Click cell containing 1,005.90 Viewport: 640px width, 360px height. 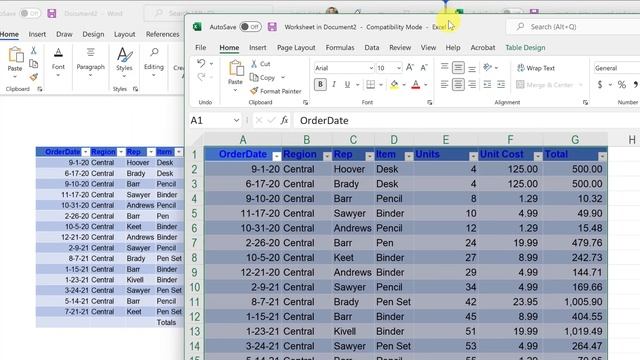coord(575,302)
